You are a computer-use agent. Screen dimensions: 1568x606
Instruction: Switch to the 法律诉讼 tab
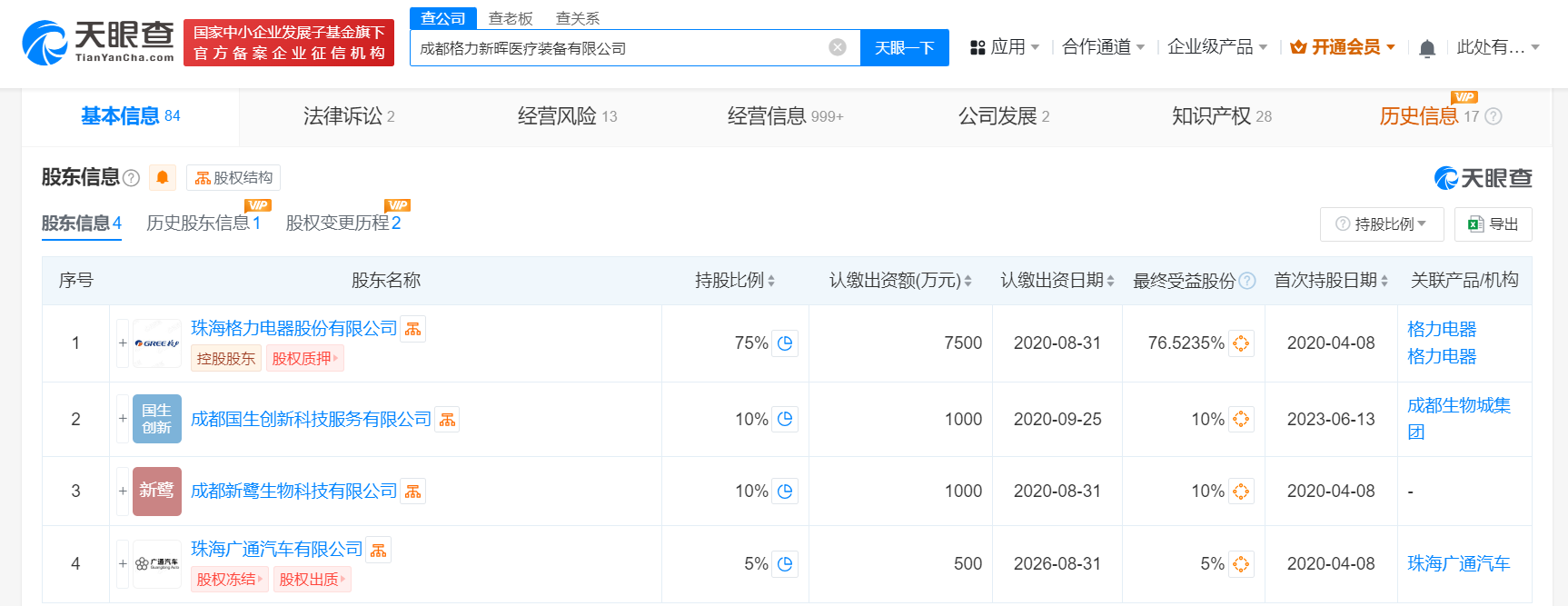[348, 116]
